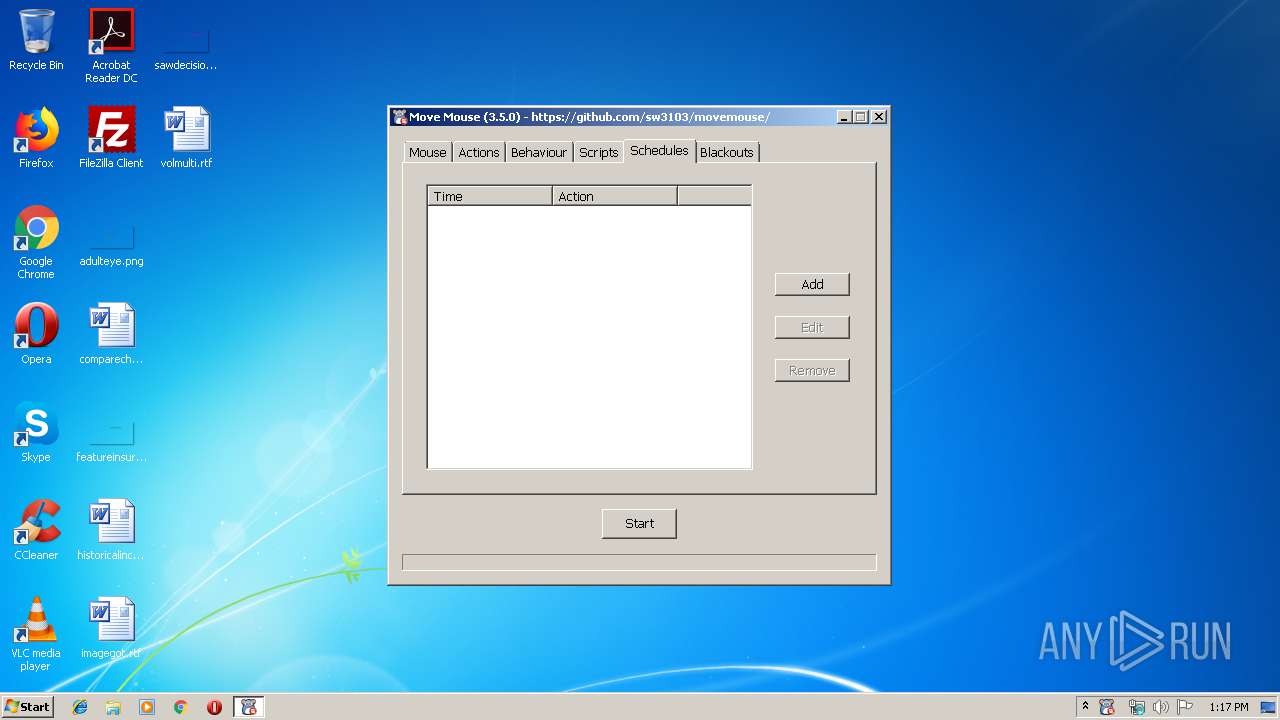Select the featureinsur file icon
The image size is (1280, 720).
[111, 441]
